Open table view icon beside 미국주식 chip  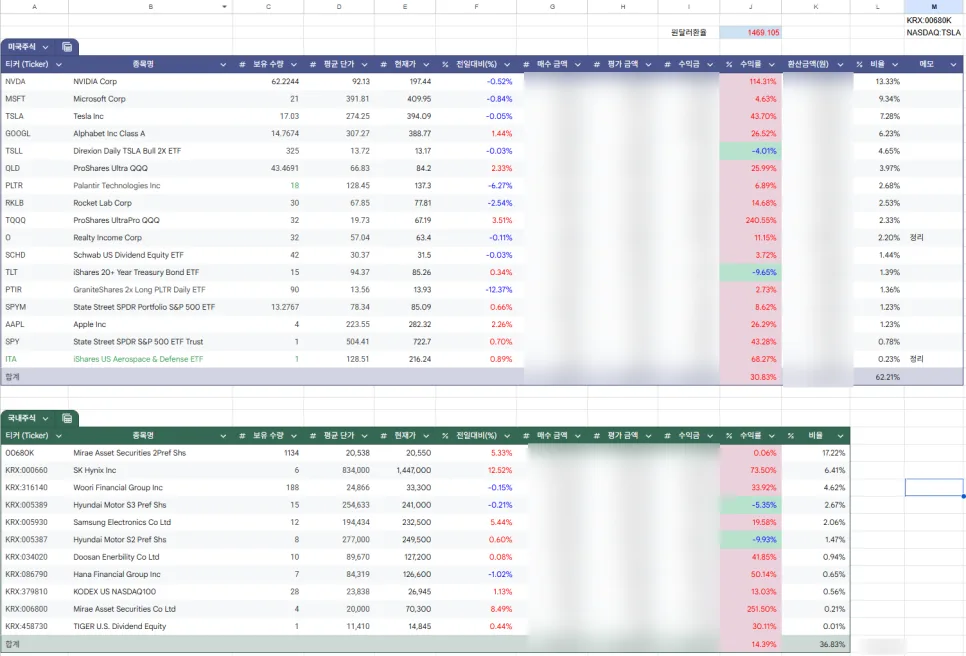(x=67, y=47)
